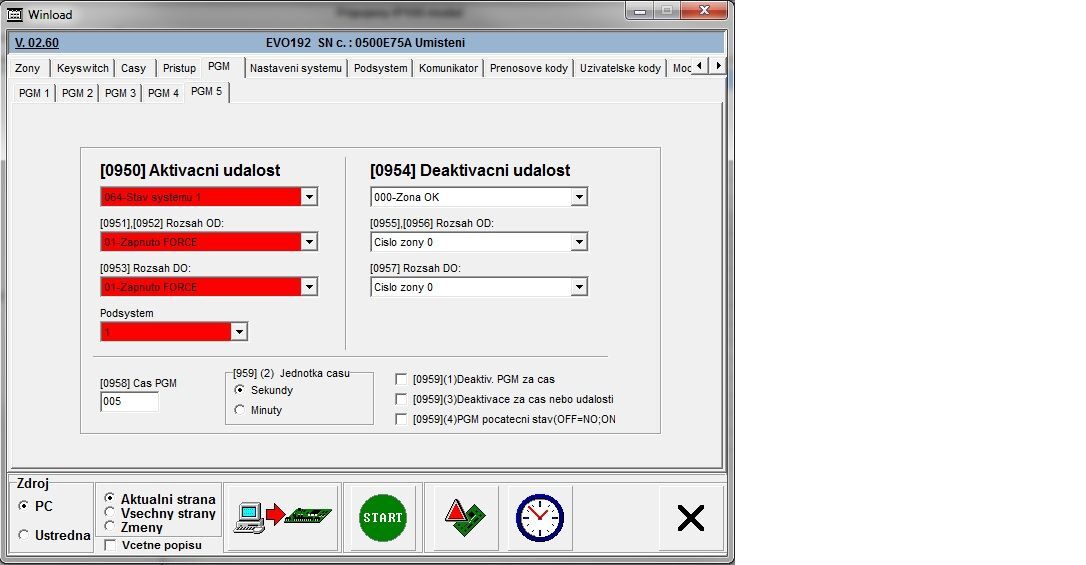
Task: Click the PC-to-panel transfer icon
Action: tap(282, 517)
